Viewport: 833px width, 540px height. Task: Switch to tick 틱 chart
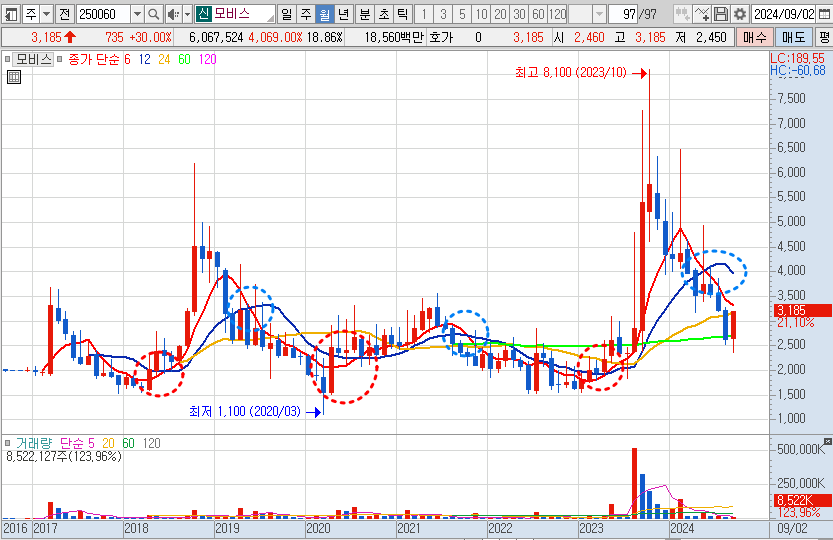403,14
